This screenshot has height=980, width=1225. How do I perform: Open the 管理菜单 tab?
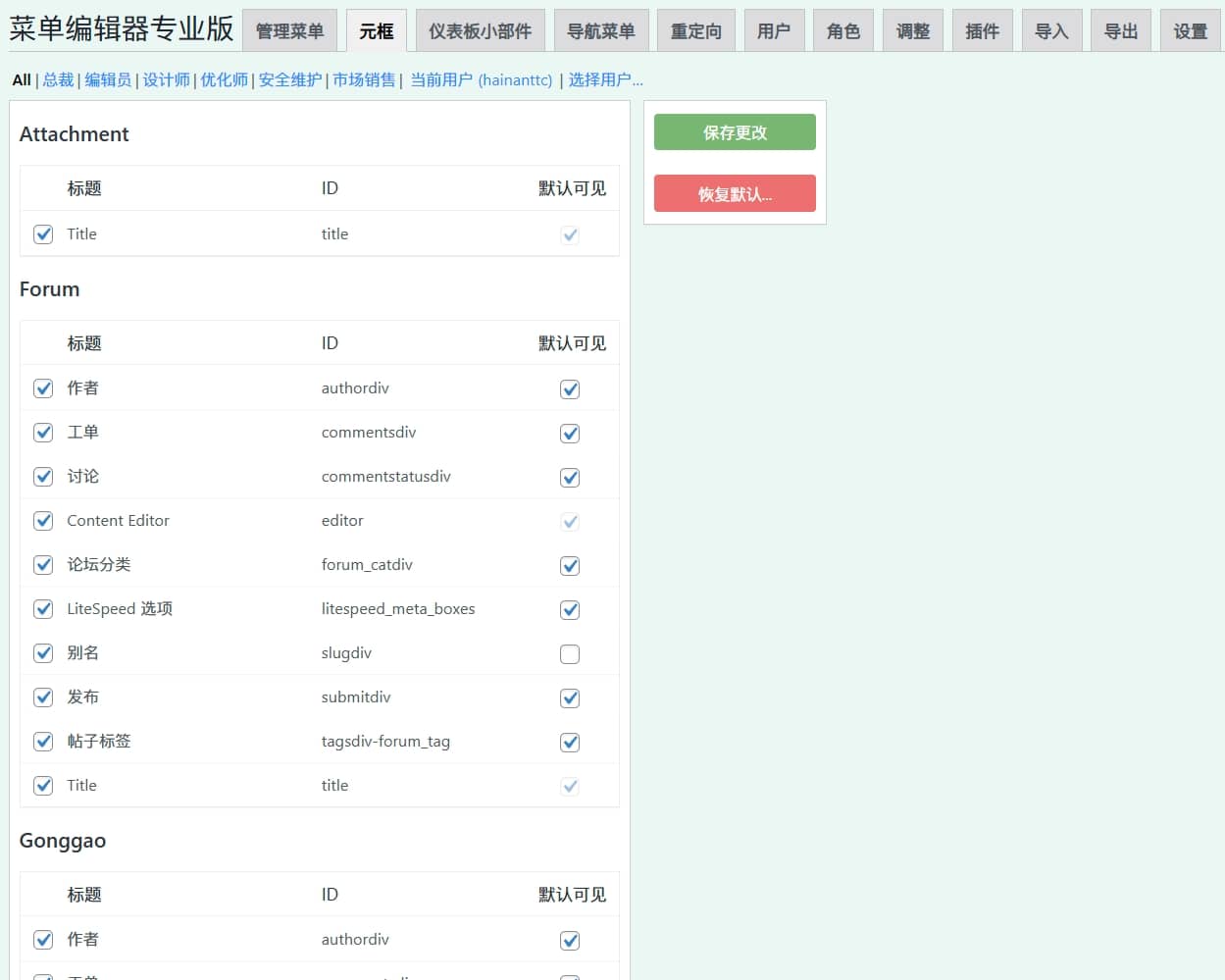point(289,31)
